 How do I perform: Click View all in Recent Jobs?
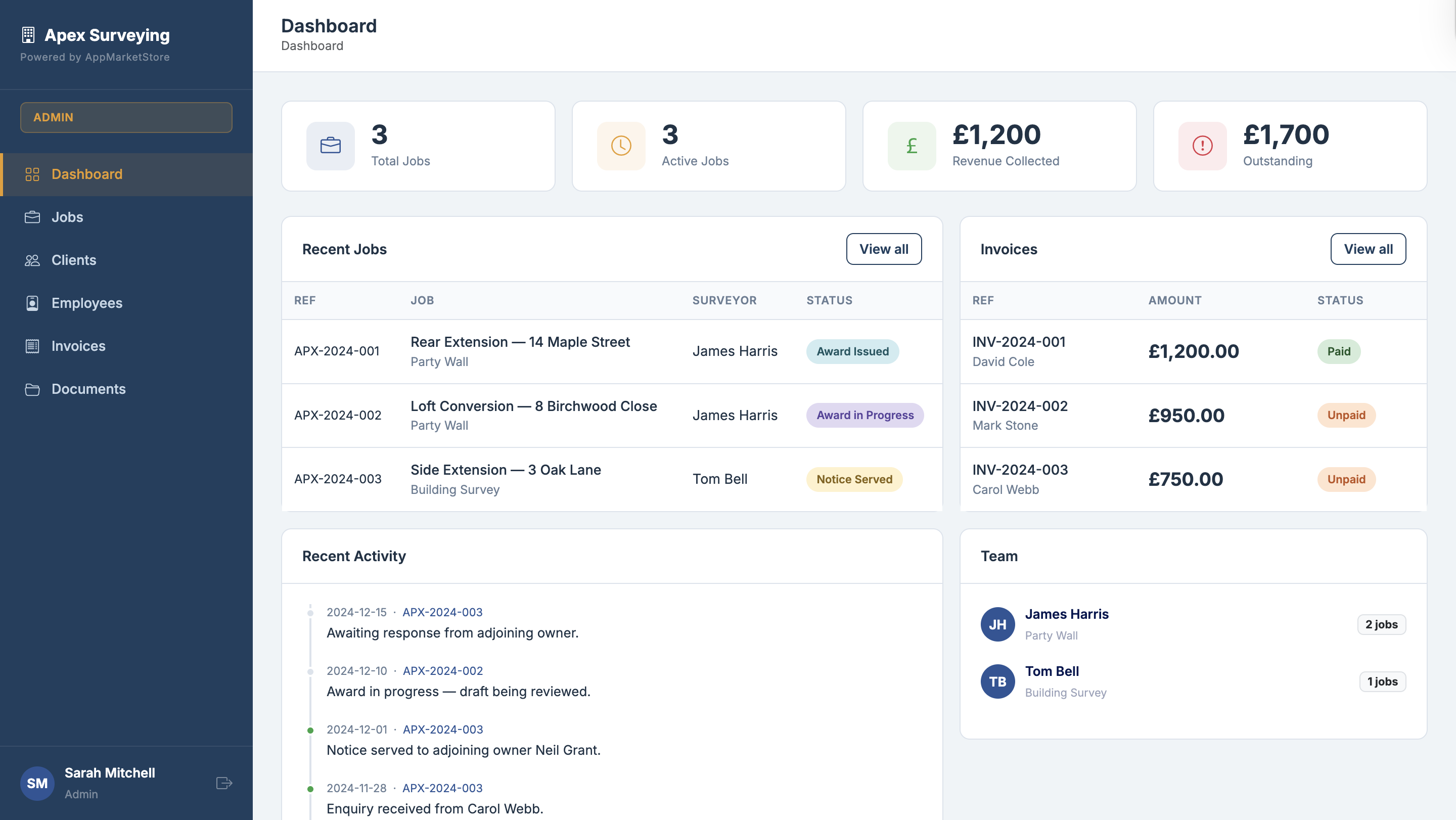pyautogui.click(x=883, y=249)
